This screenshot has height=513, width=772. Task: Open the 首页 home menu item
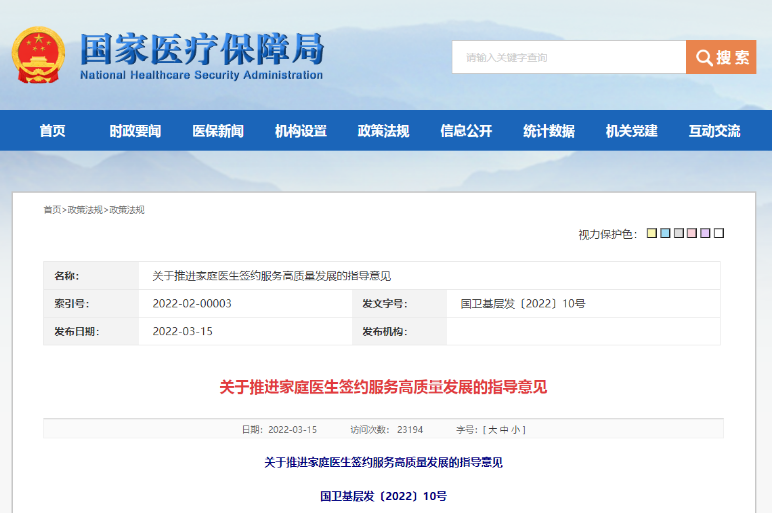tap(52, 131)
